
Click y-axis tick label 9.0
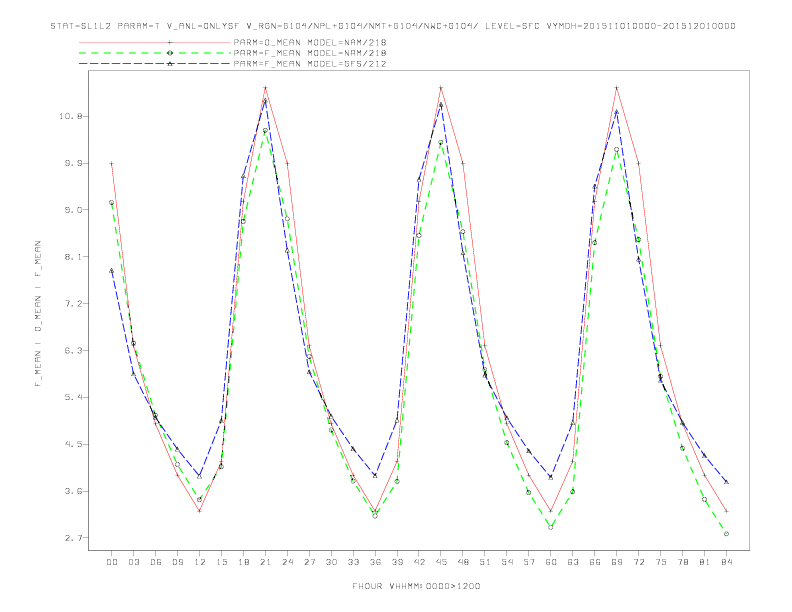(x=73, y=210)
